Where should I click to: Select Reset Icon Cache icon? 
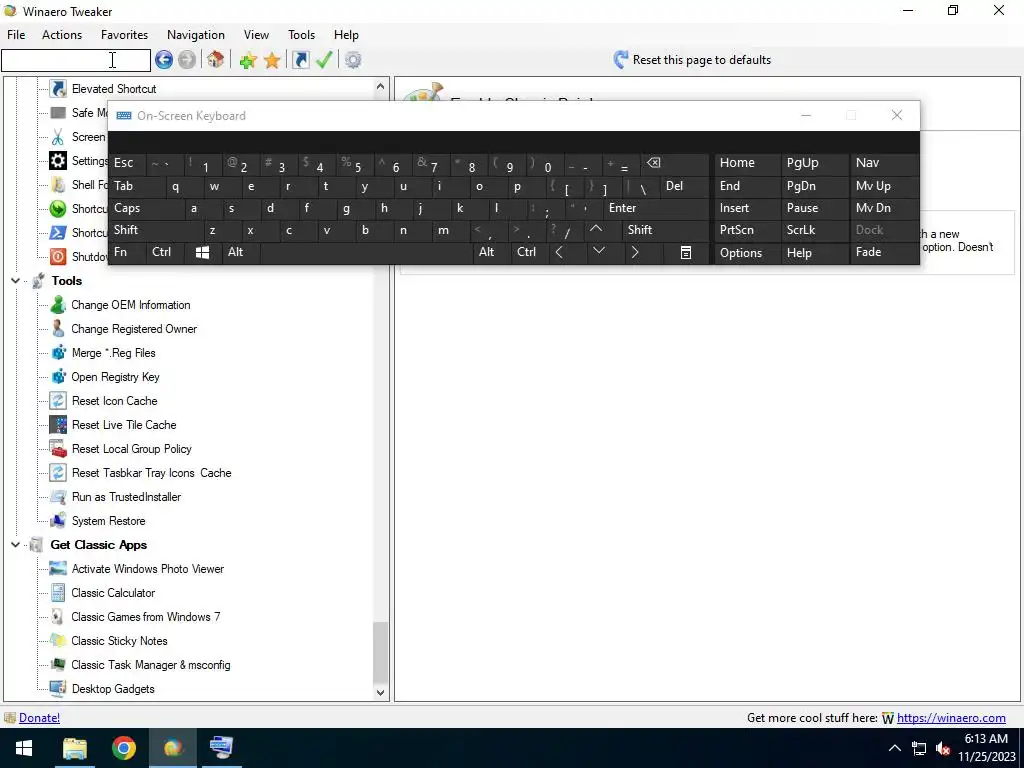[58, 401]
